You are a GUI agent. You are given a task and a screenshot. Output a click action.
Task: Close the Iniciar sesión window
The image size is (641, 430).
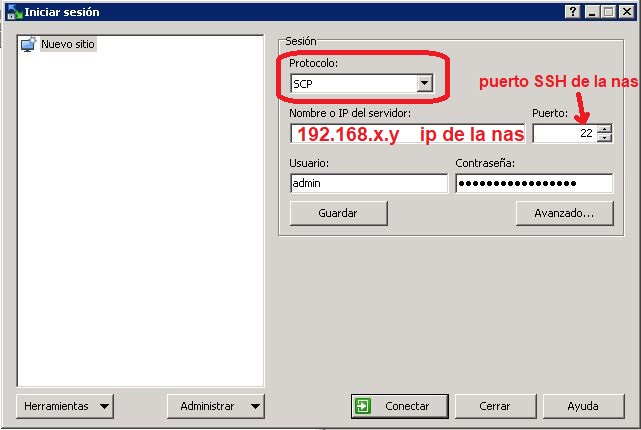pyautogui.click(x=627, y=11)
